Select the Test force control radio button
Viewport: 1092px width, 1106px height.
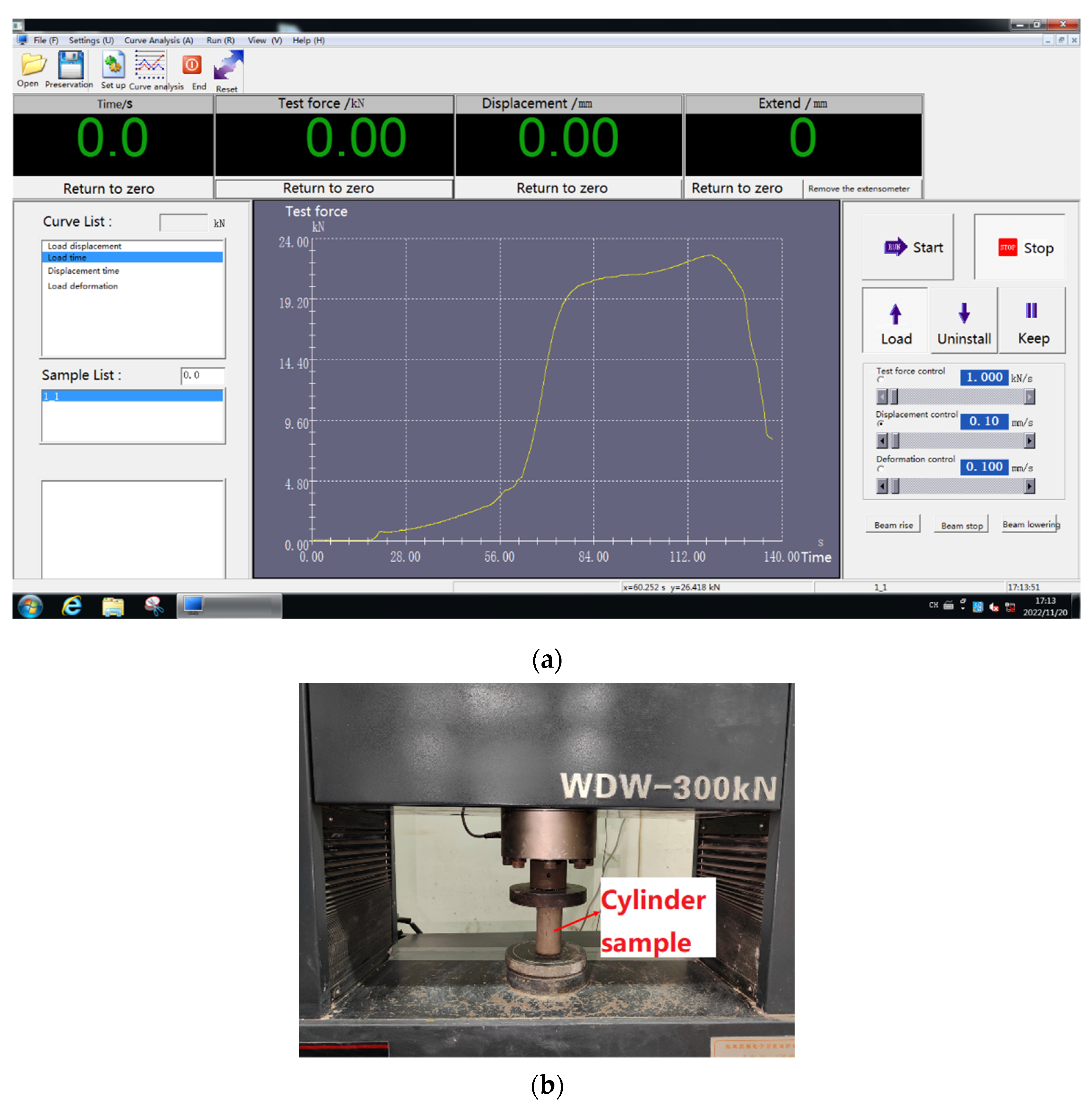pyautogui.click(x=880, y=380)
